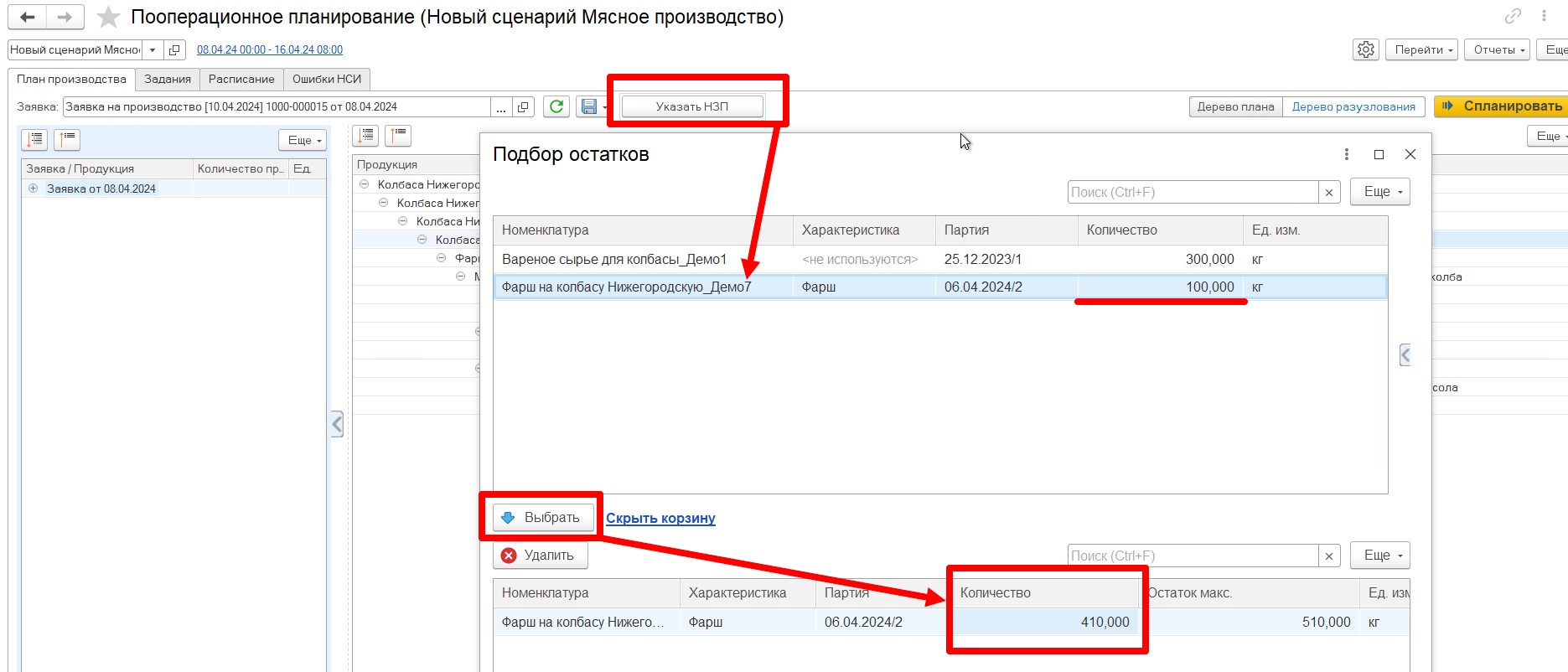Viewport: 1568px width, 672px height.
Task: Click the blue floppy disk save icon
Action: (x=589, y=106)
